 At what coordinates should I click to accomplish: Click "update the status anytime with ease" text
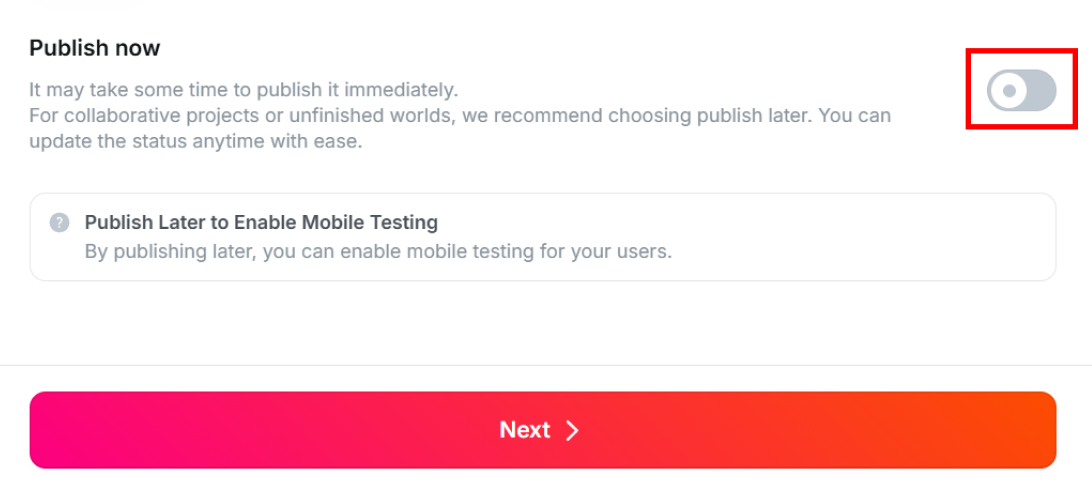[195, 141]
